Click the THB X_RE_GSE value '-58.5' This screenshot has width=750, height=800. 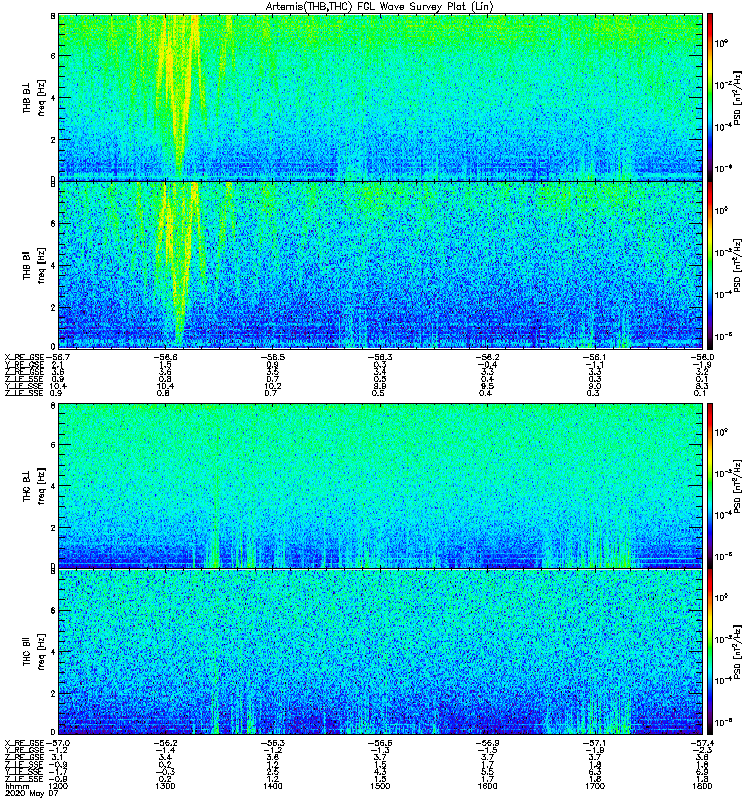pyautogui.click(x=272, y=357)
